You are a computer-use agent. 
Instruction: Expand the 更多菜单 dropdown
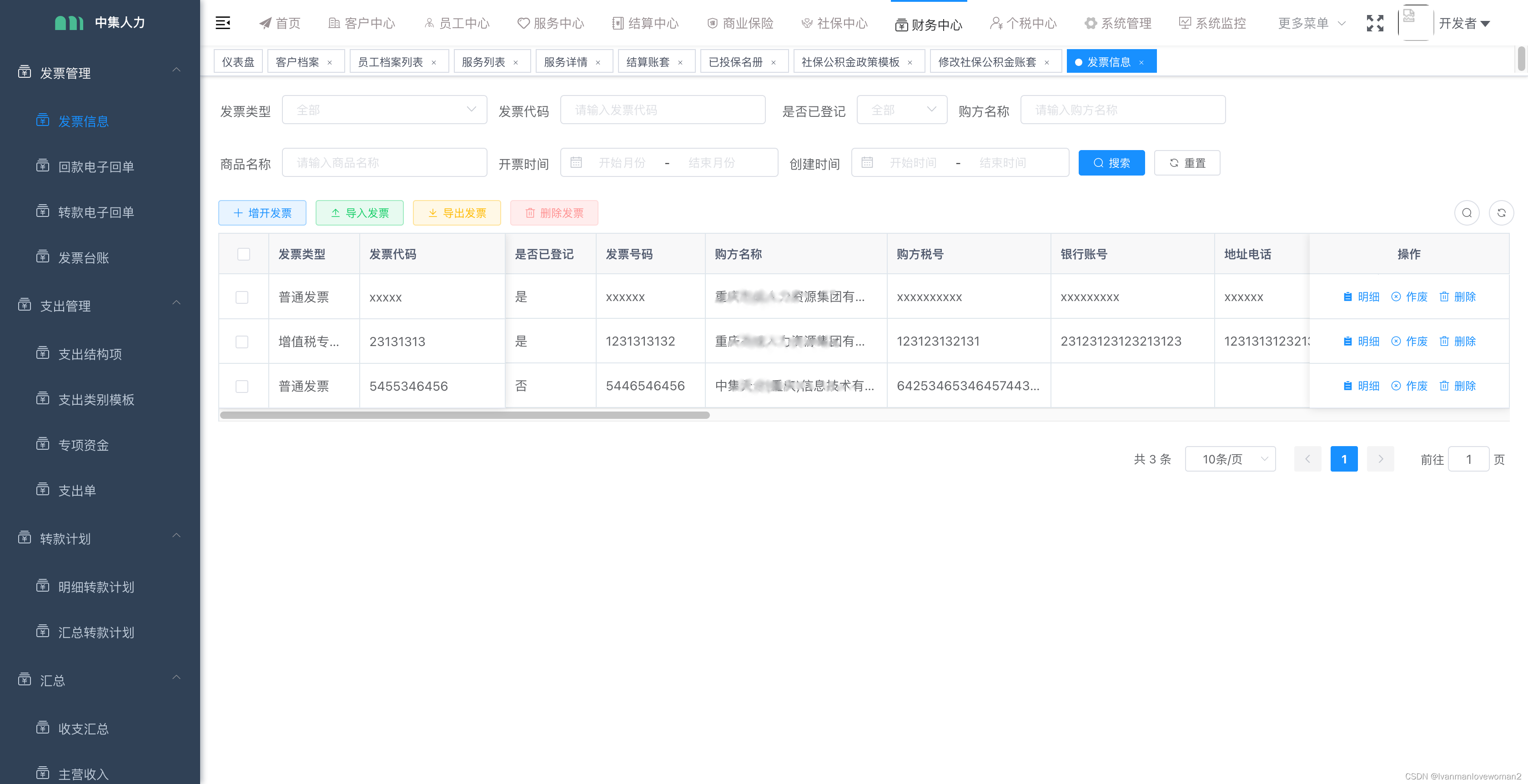tap(1312, 23)
